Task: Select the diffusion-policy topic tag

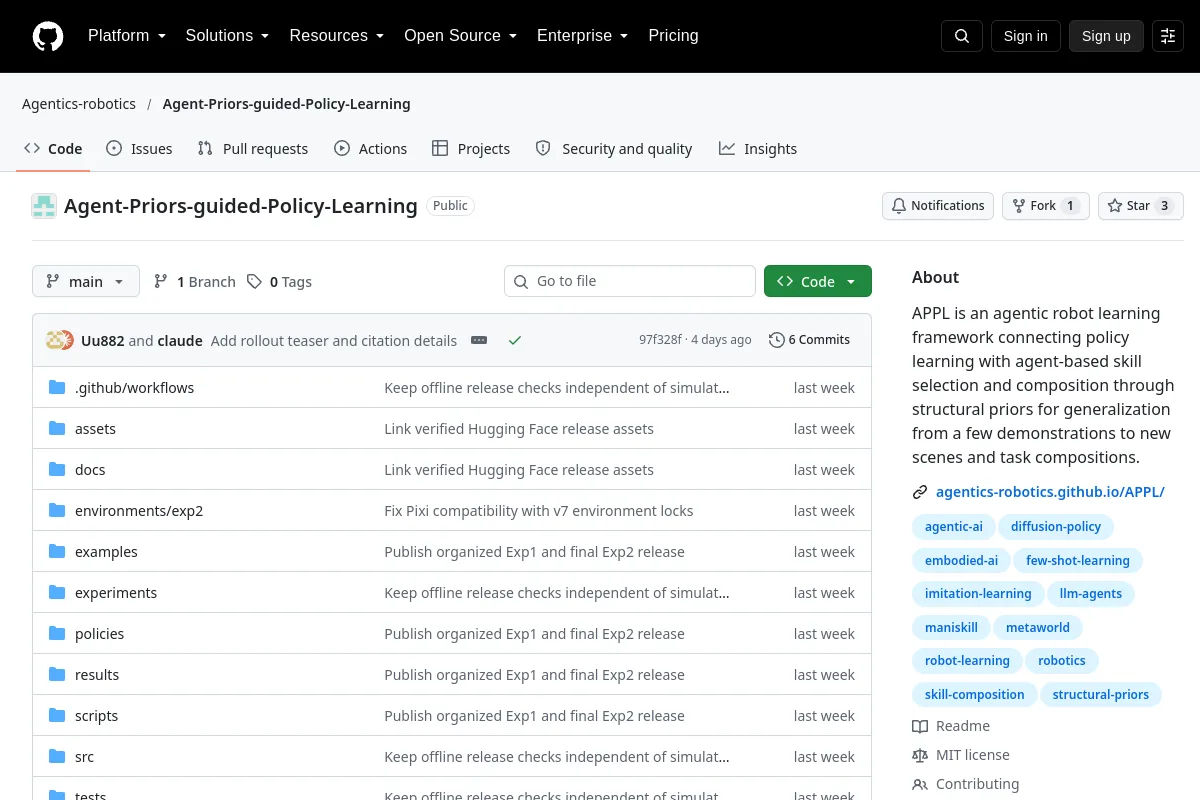Action: 1056,527
